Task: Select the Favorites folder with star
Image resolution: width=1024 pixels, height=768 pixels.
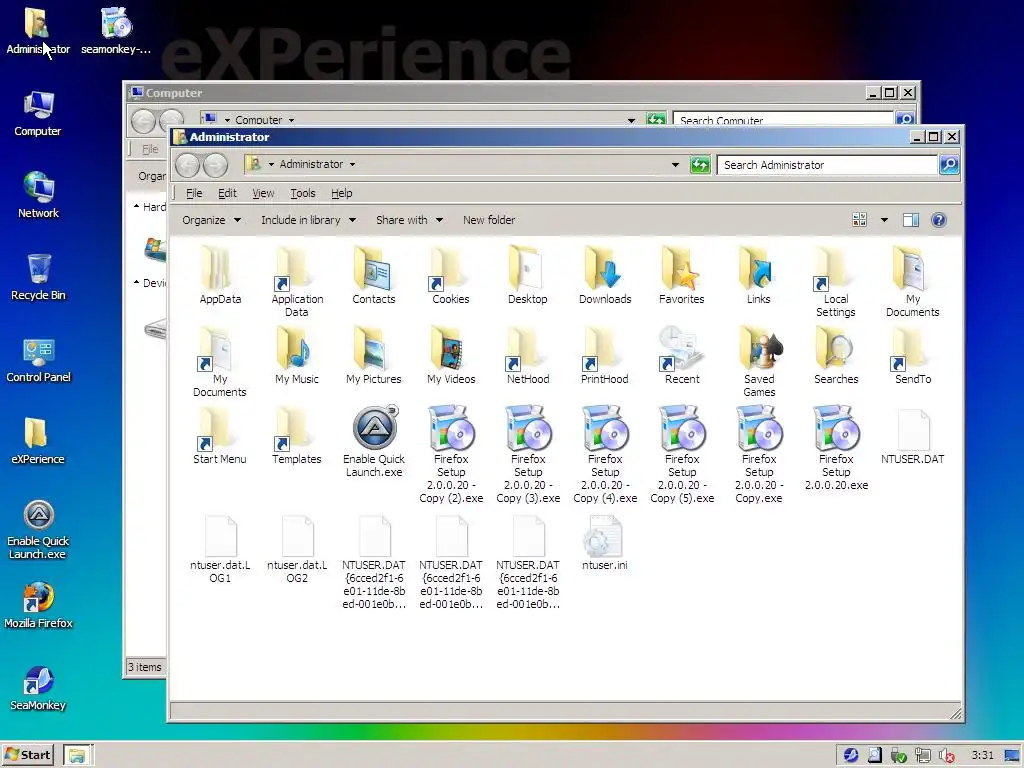Action: click(682, 276)
